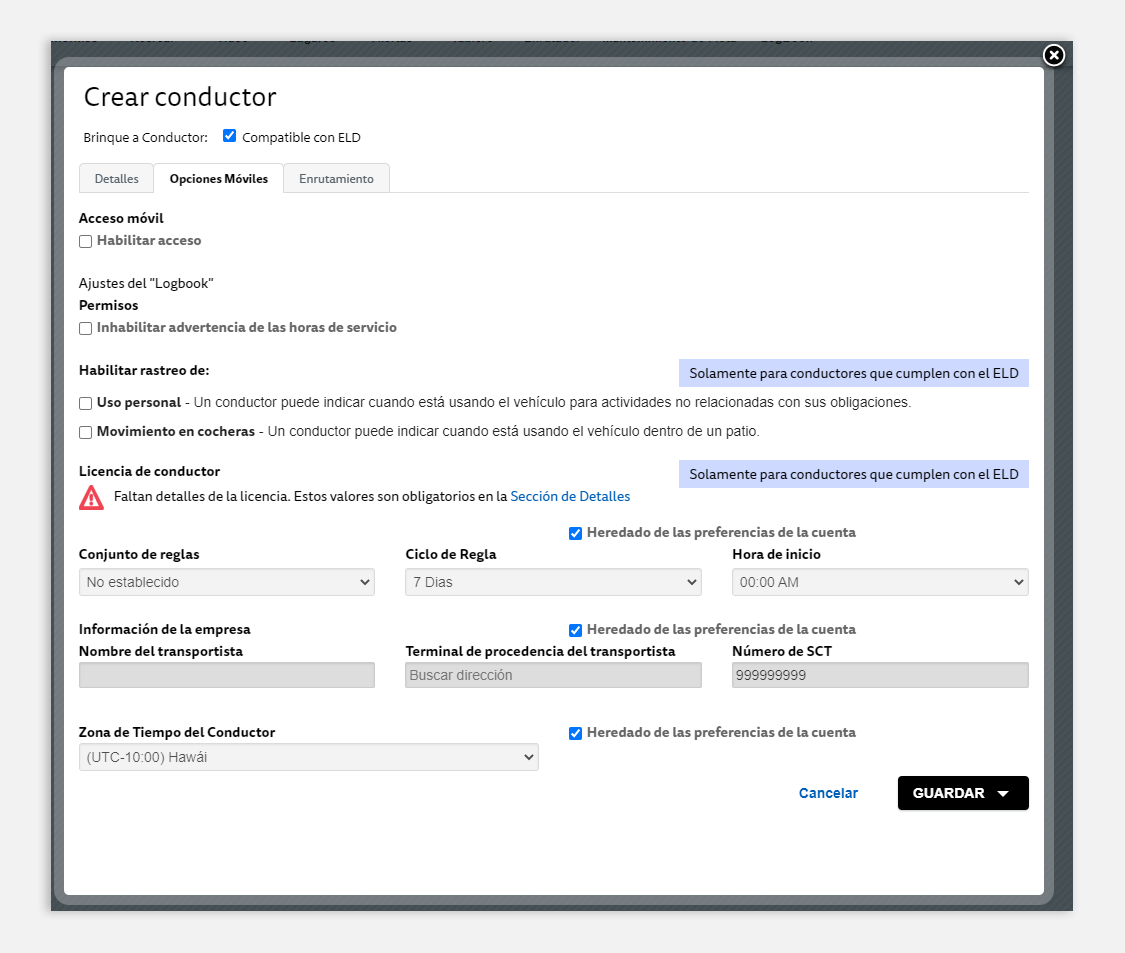Uncheck Heredado checkbox for Información de la empresa
Viewport: 1125px width, 953px height.
click(x=575, y=630)
